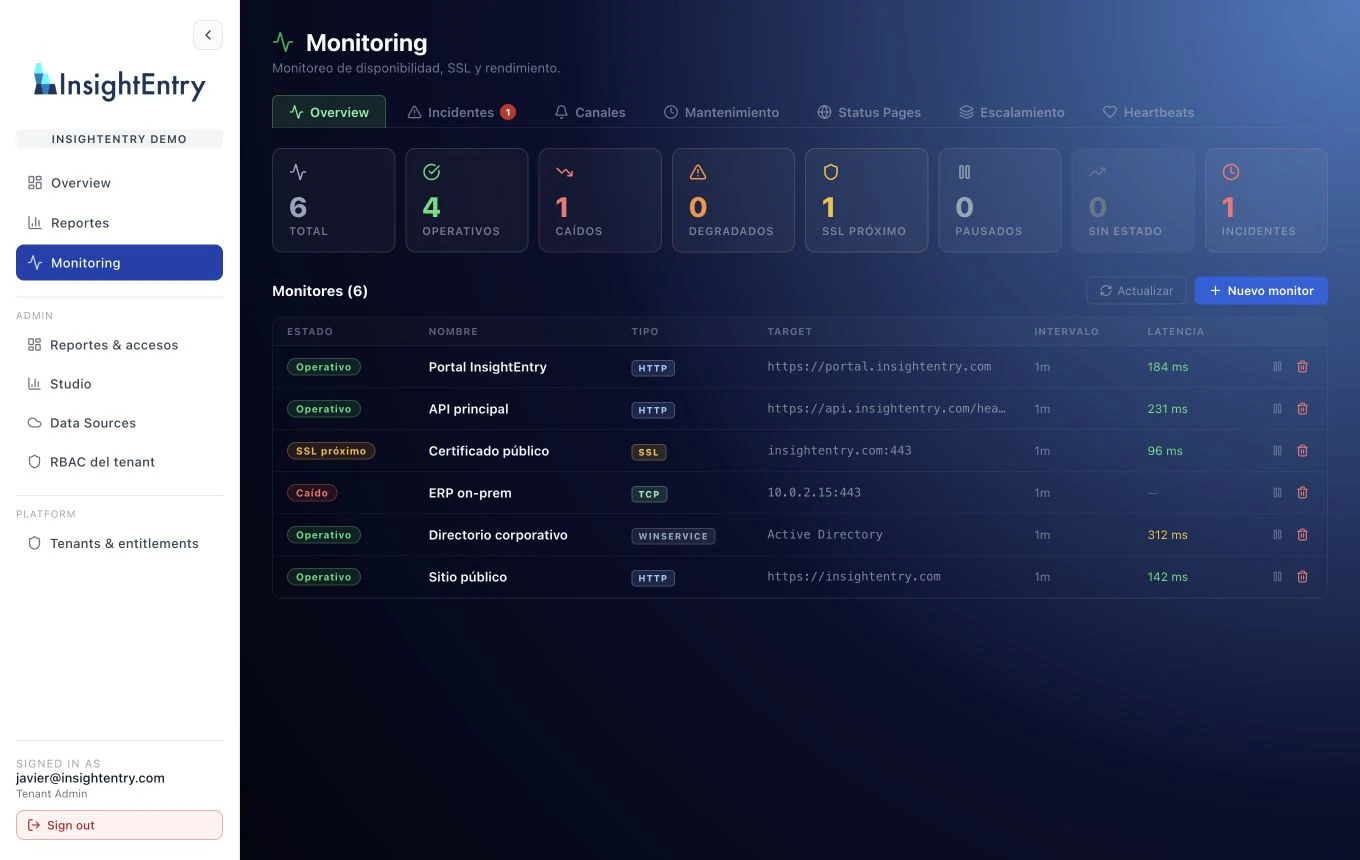This screenshot has height=860, width=1360.
Task: Click the 10.0.2.15:443 target
Action: pos(814,493)
